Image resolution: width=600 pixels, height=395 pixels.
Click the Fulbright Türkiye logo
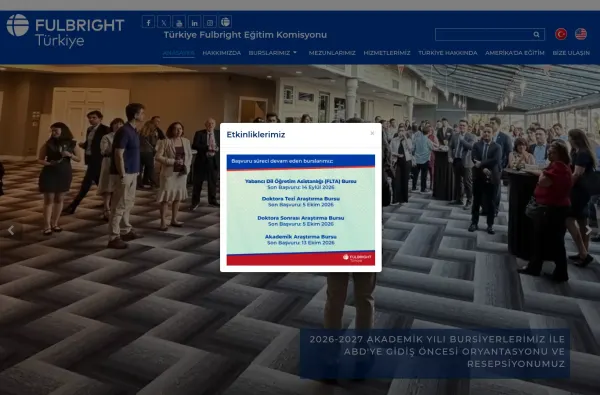pos(65,31)
